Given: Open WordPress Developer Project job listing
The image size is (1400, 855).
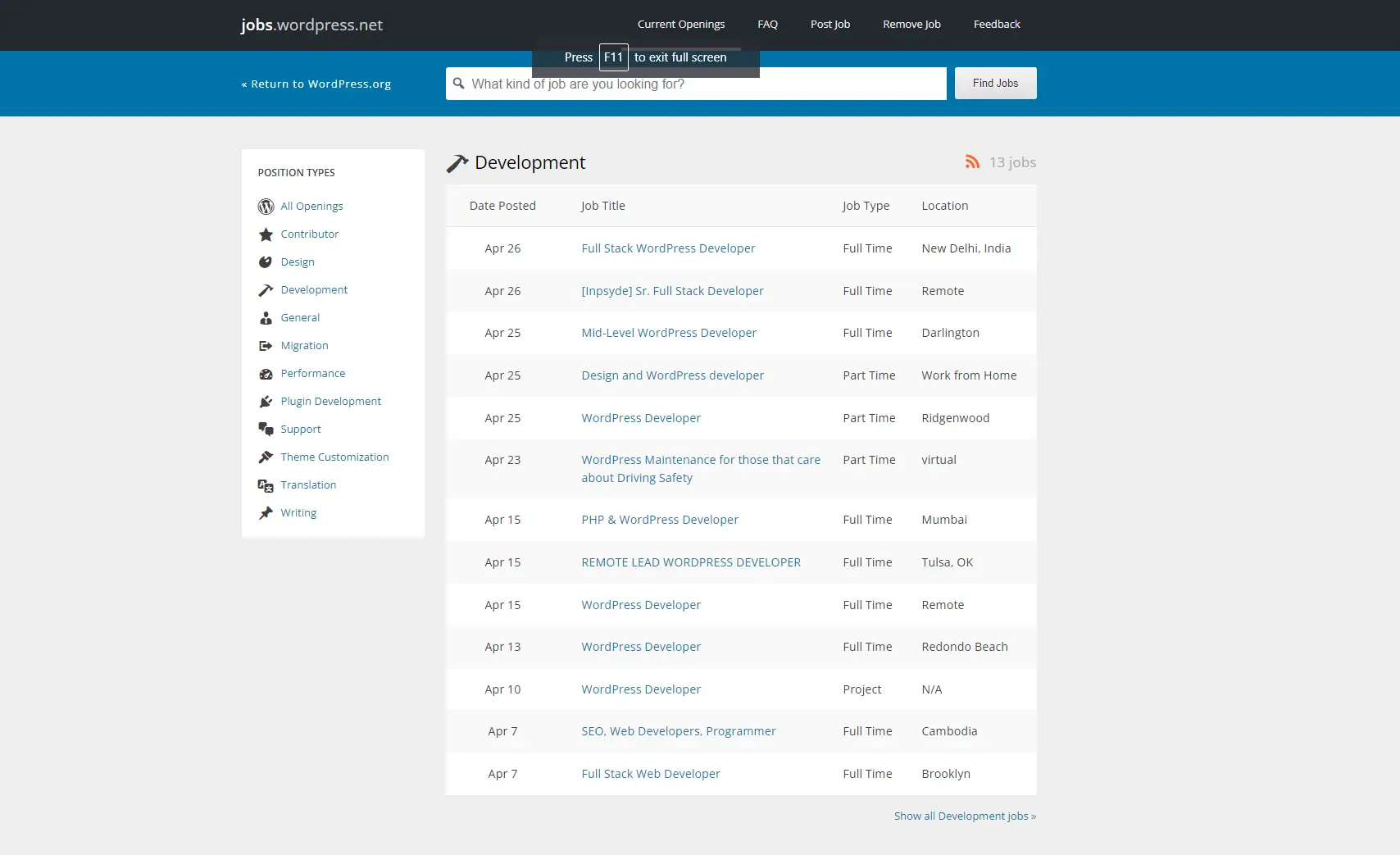Looking at the screenshot, I should (x=641, y=689).
